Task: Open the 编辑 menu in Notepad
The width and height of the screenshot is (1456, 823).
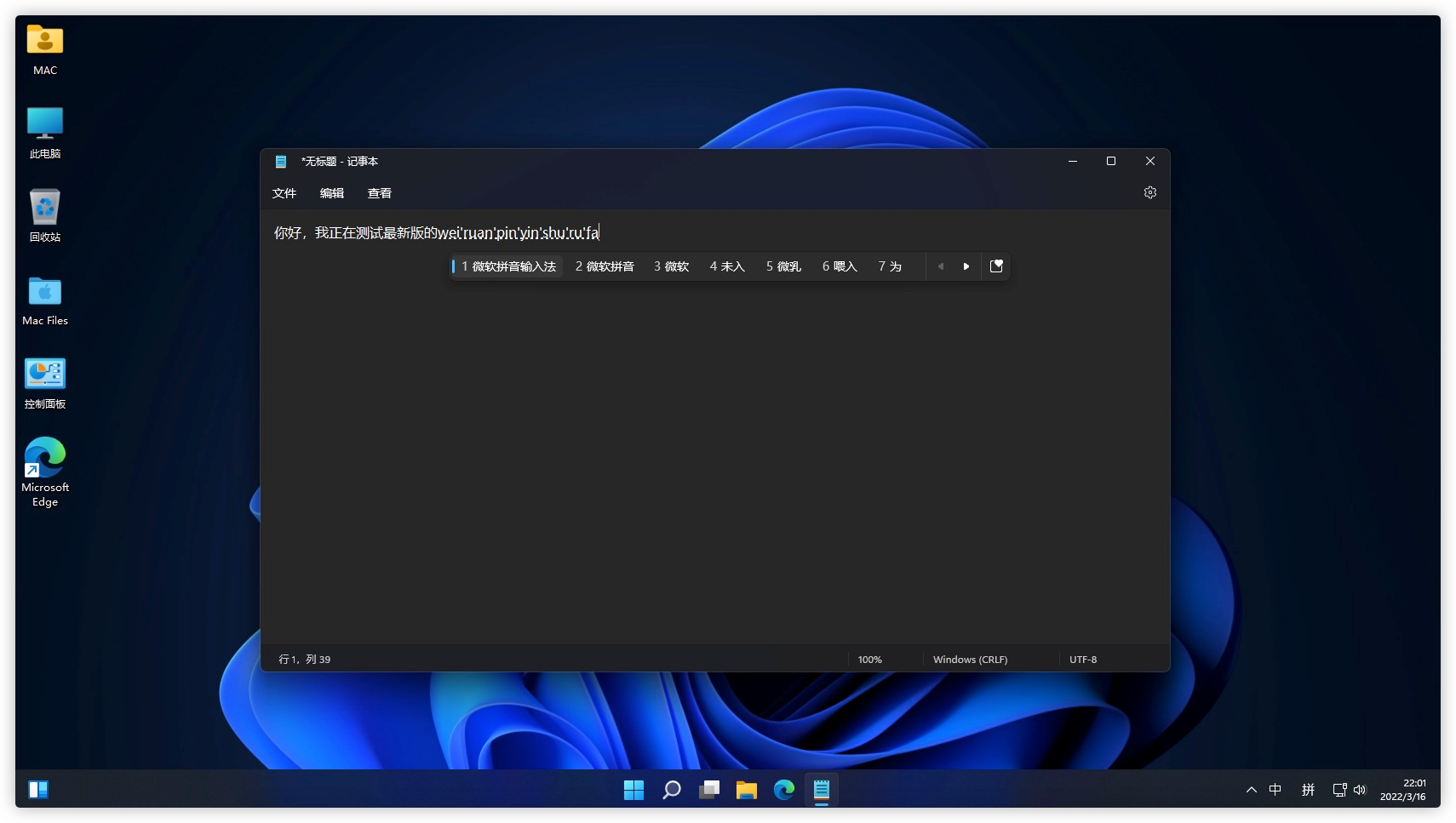Action: pyautogui.click(x=332, y=193)
